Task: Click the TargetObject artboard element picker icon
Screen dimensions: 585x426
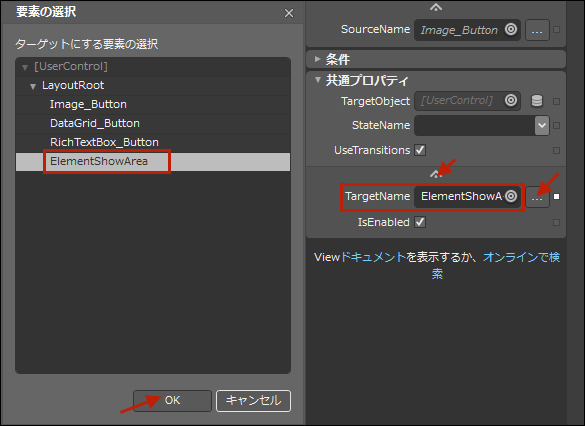Action: (511, 100)
